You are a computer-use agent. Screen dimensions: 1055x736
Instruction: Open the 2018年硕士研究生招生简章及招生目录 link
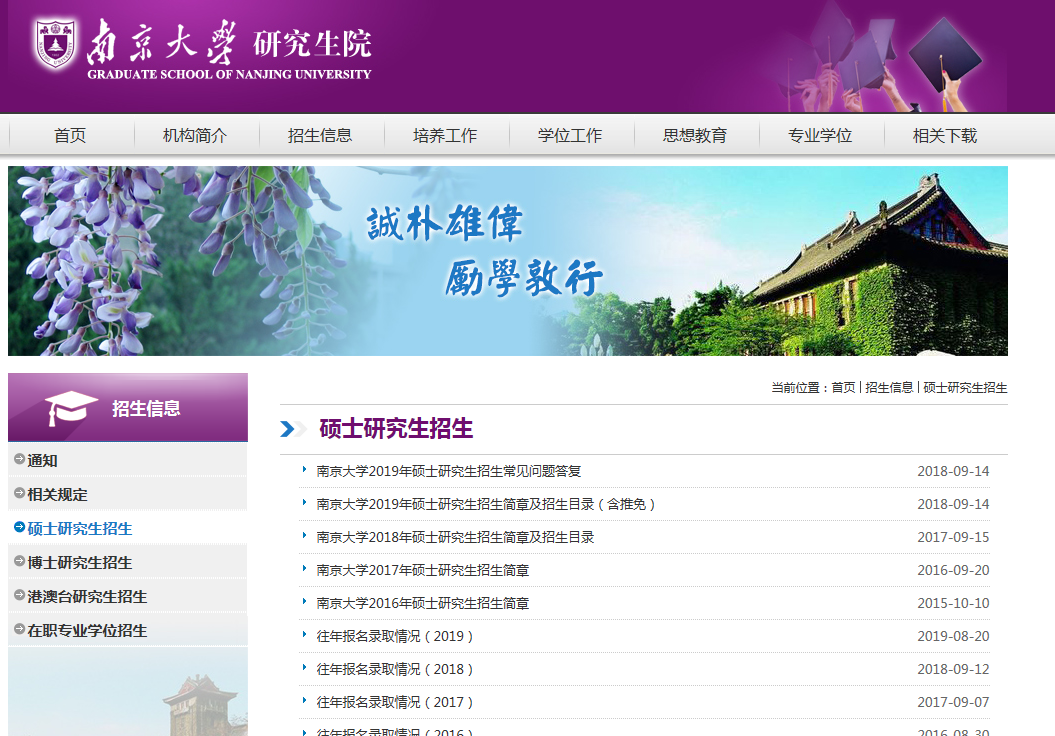point(455,537)
